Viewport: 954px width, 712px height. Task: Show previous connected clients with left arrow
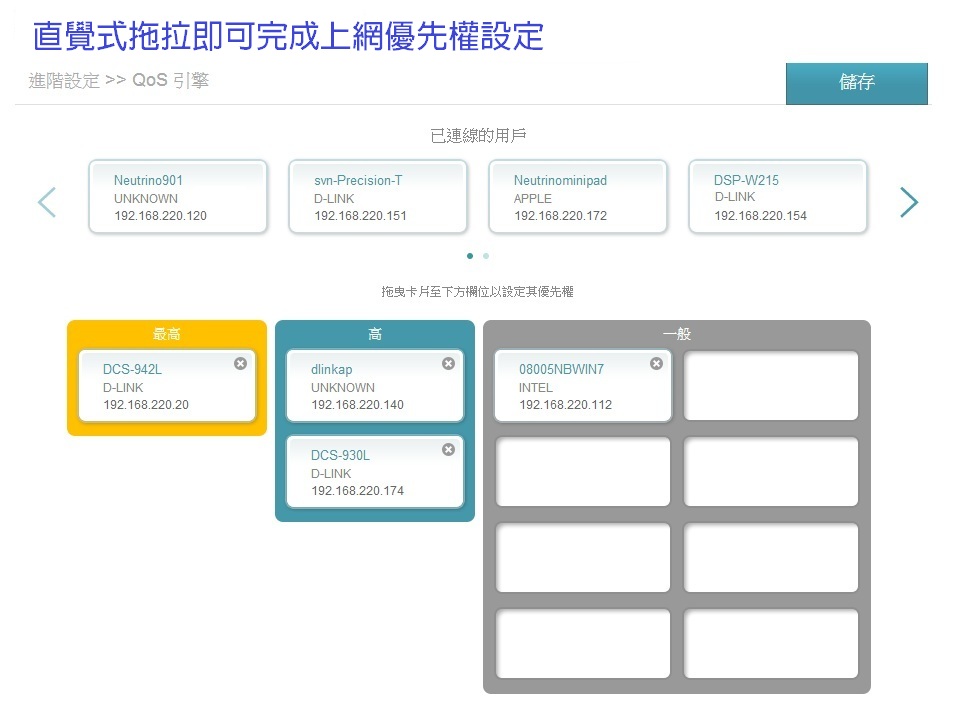tap(47, 202)
